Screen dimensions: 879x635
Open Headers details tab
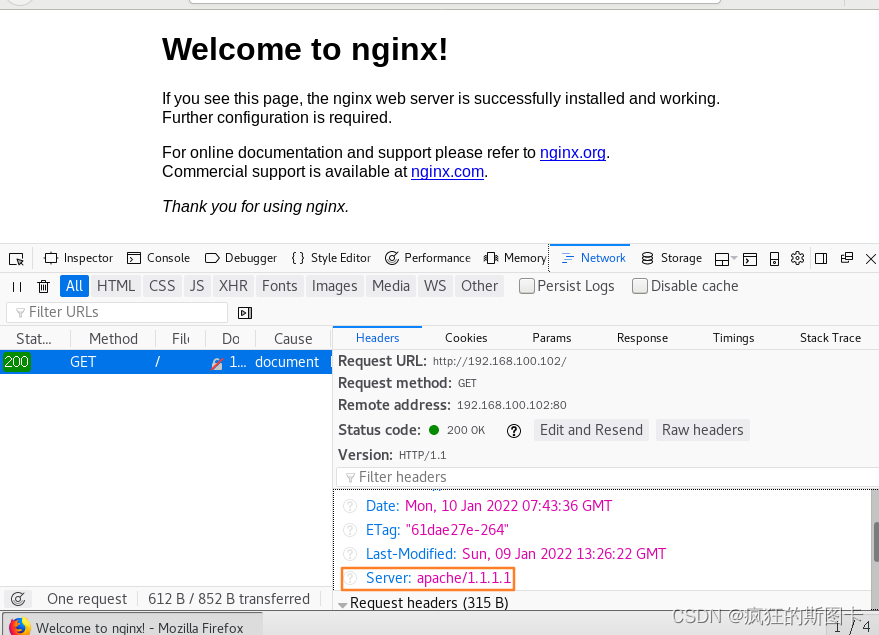coord(377,338)
